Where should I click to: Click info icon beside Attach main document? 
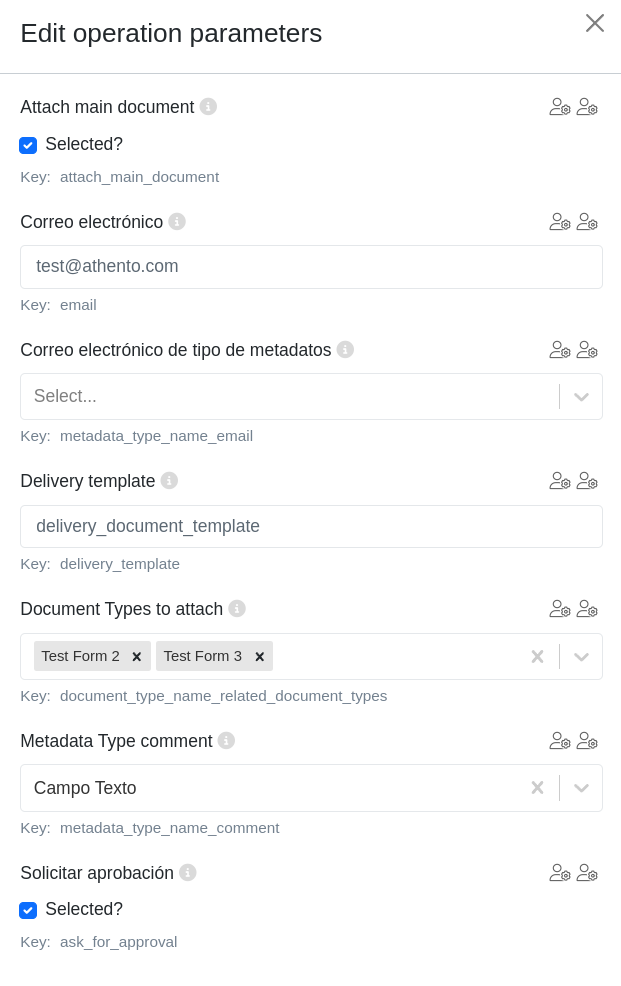208,106
